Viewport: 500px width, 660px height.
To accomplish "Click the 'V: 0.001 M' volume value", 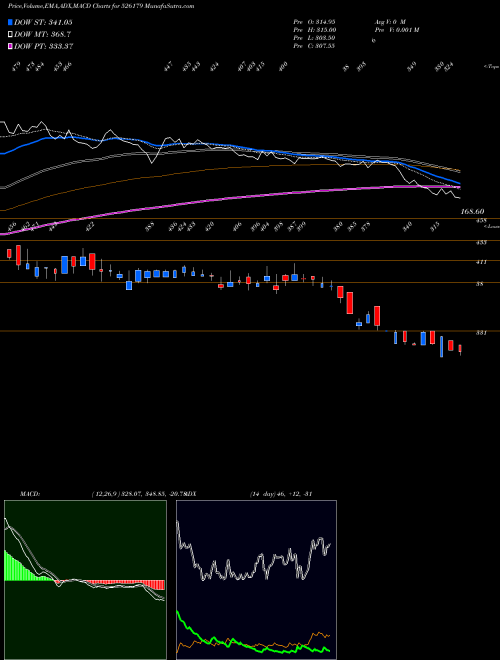I will 405,30.
